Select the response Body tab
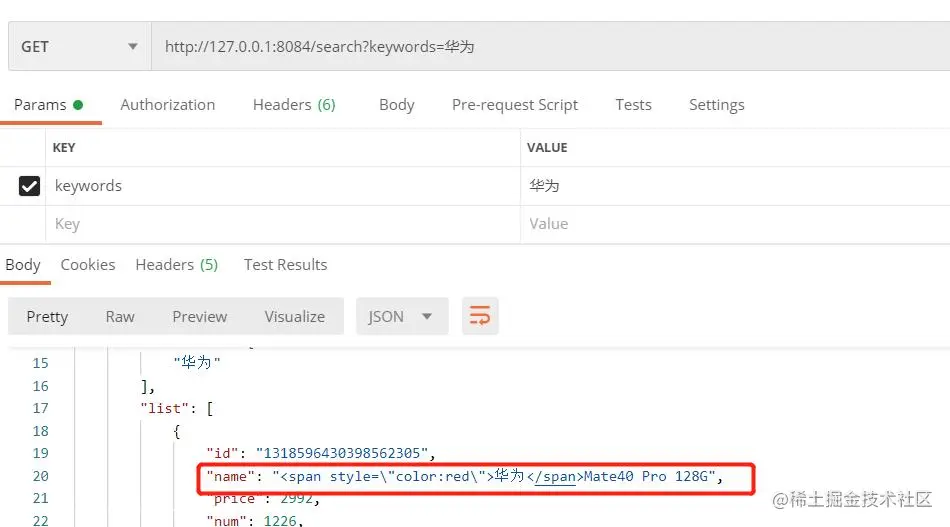950x527 pixels. [23, 265]
